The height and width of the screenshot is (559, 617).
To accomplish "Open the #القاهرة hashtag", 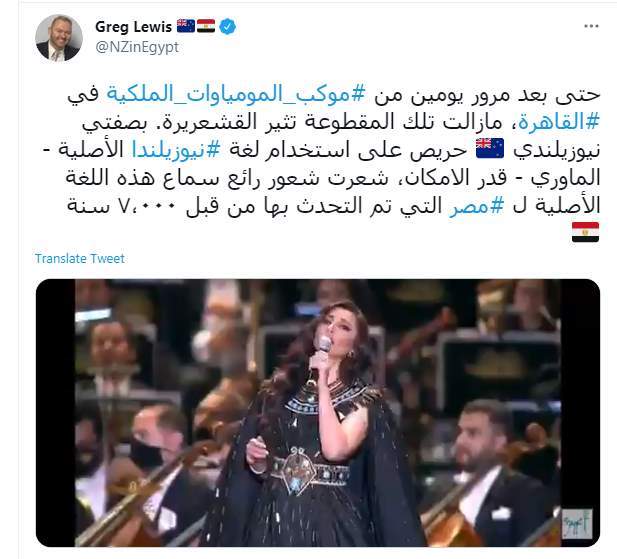I will tap(559, 122).
